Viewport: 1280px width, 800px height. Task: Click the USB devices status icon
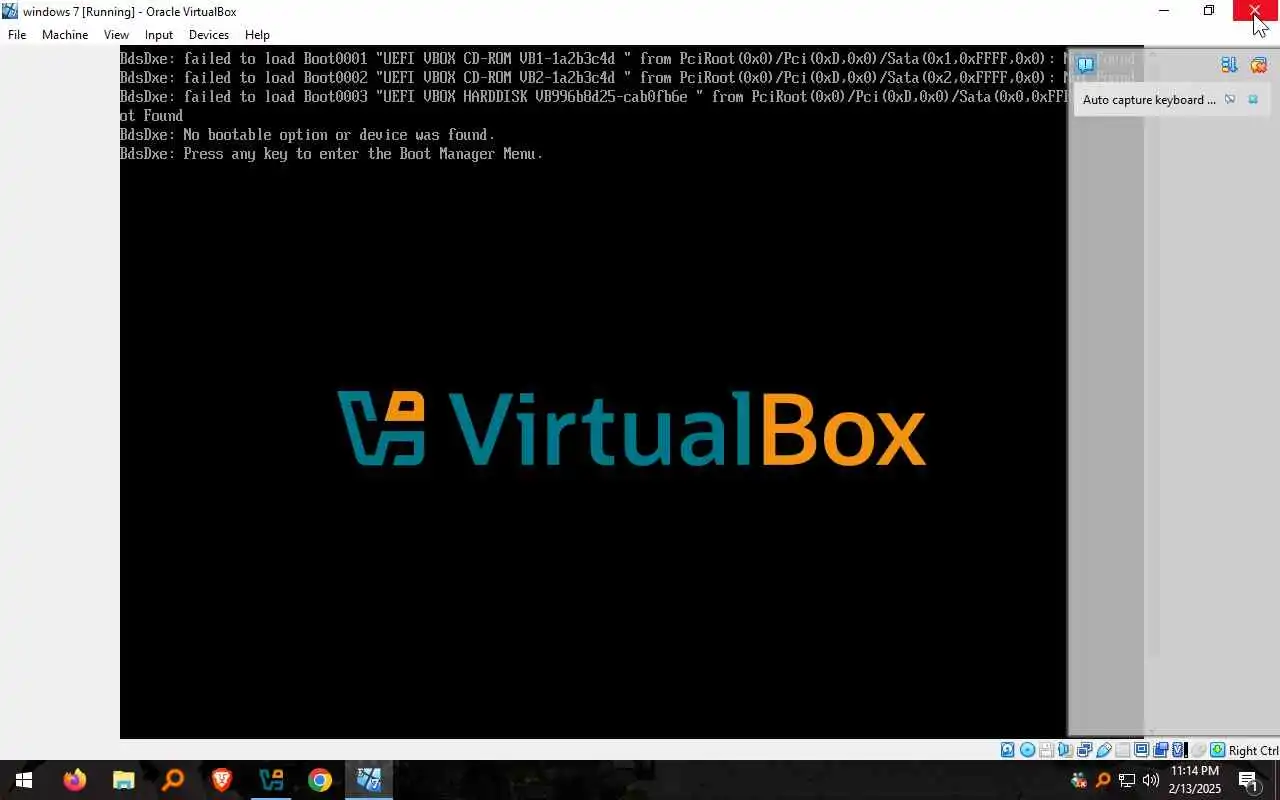pos(1103,750)
